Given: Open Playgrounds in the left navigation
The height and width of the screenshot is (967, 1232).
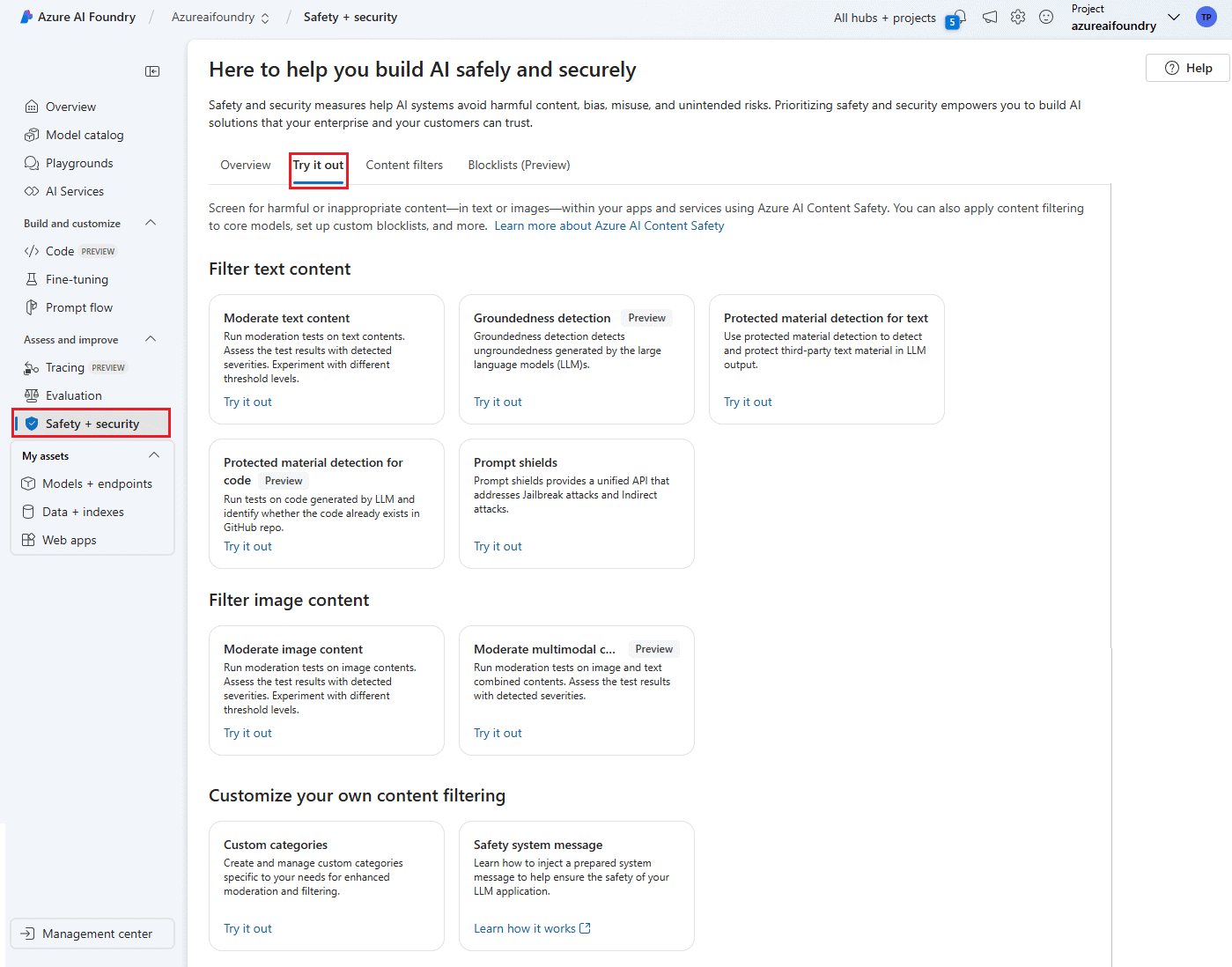Looking at the screenshot, I should pyautogui.click(x=78, y=162).
